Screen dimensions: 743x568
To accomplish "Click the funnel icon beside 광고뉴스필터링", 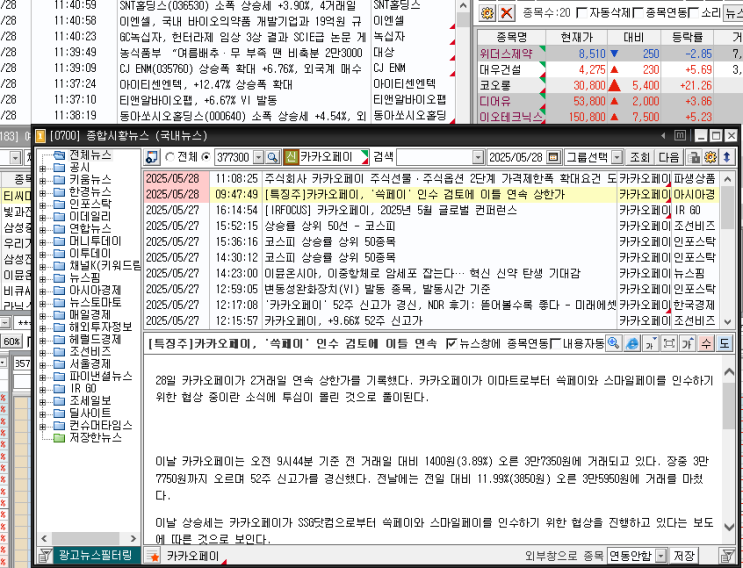I will [x=45, y=555].
